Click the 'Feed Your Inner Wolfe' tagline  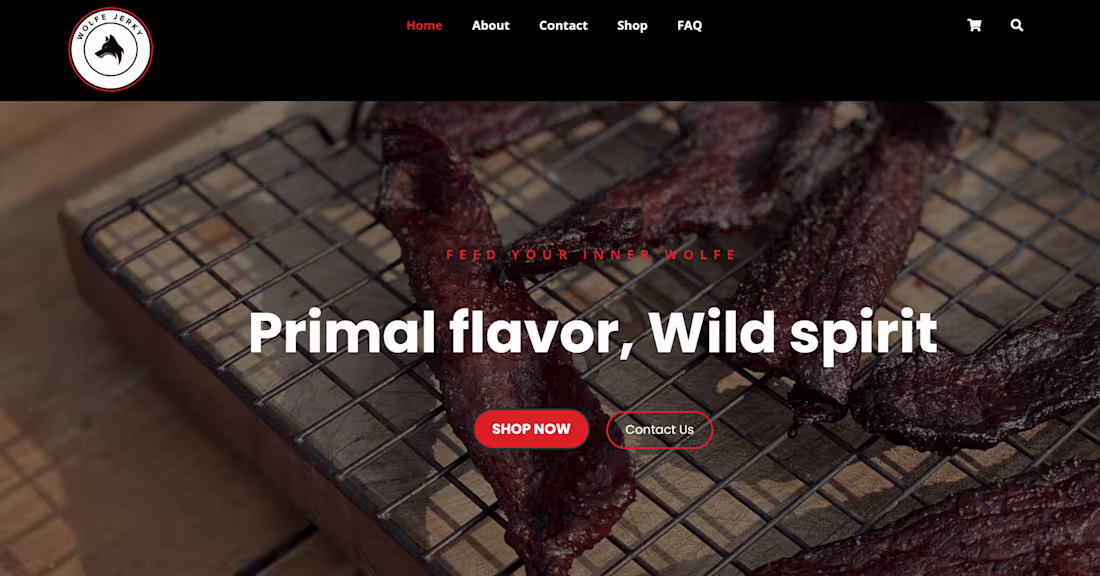pos(591,255)
